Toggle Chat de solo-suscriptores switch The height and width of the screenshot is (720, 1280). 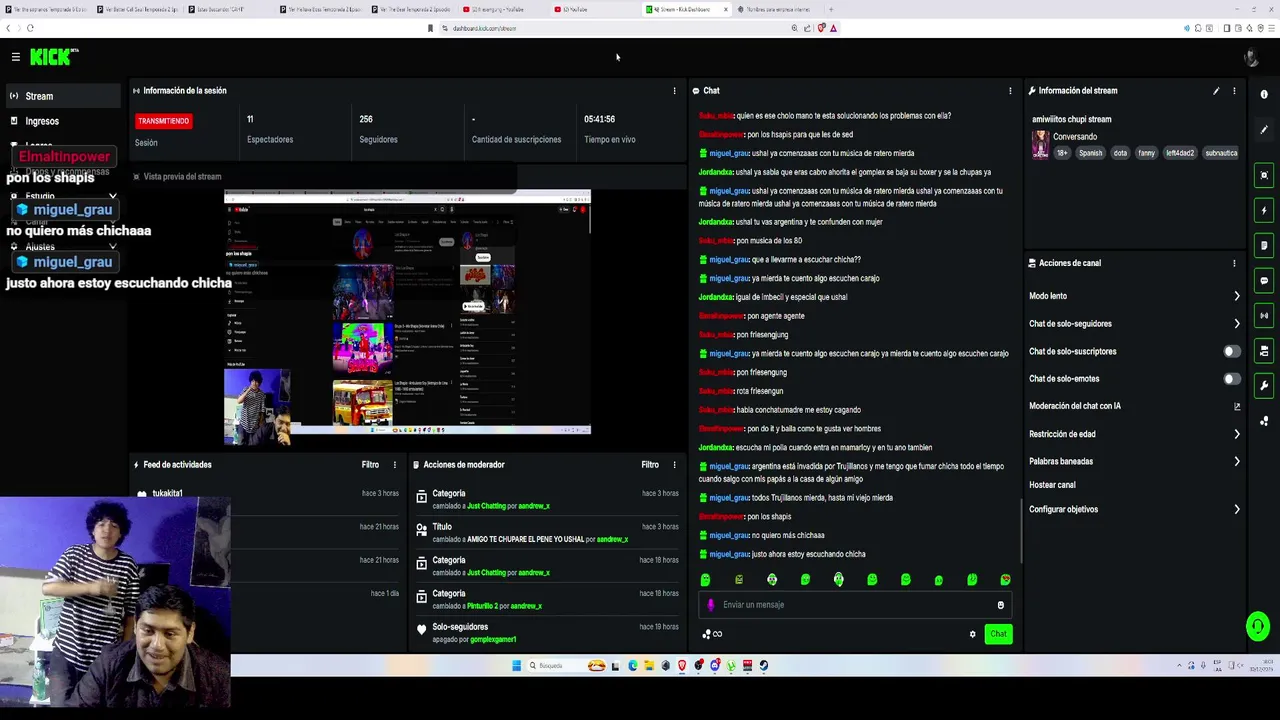point(1231,351)
